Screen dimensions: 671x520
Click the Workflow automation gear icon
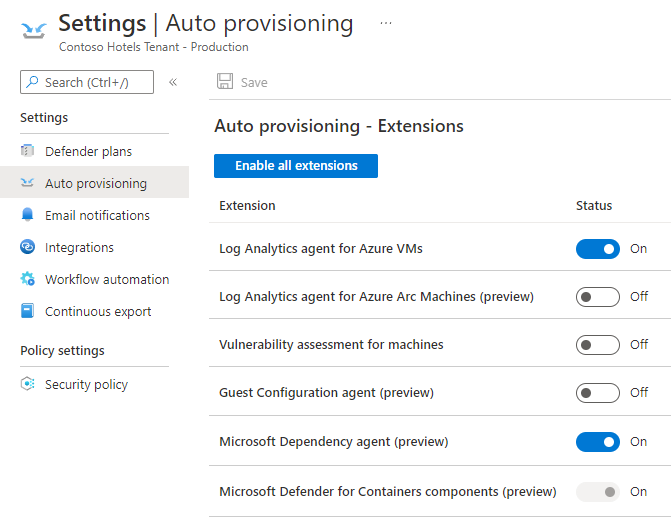click(x=27, y=279)
